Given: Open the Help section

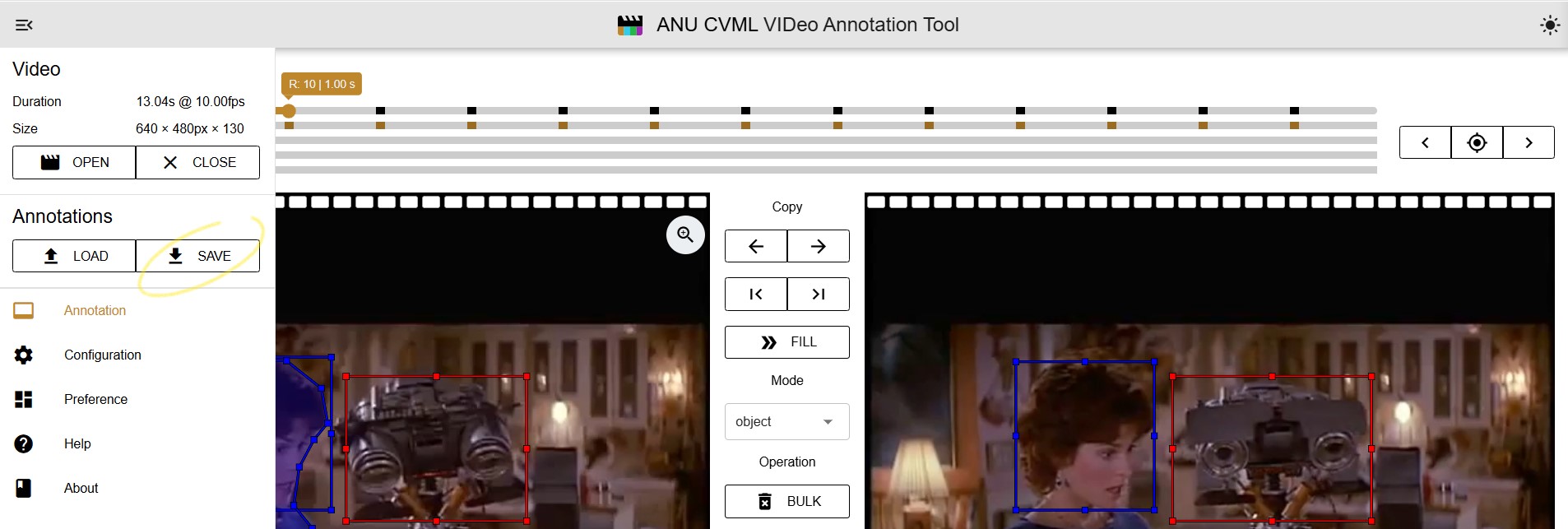Looking at the screenshot, I should click(77, 443).
